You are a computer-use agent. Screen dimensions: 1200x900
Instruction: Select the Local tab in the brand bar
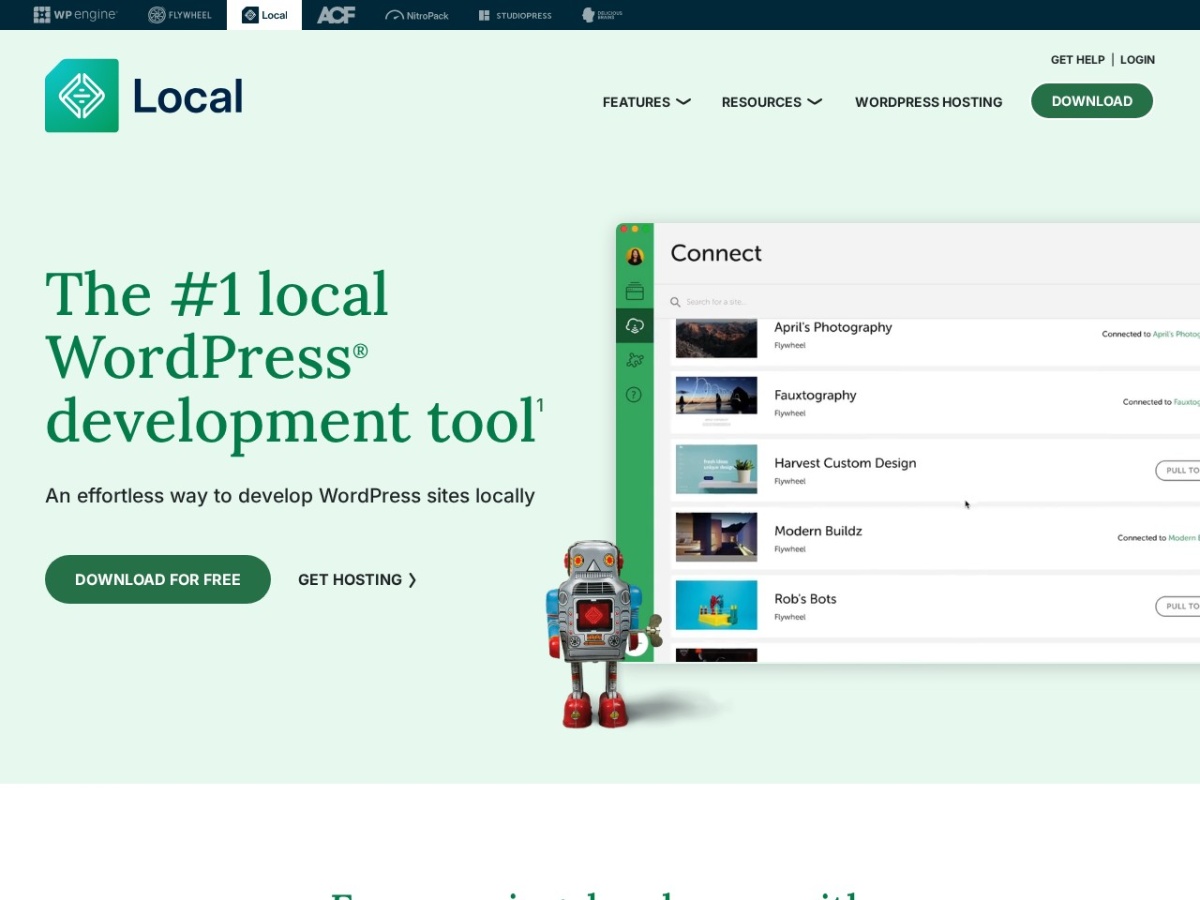tap(265, 15)
